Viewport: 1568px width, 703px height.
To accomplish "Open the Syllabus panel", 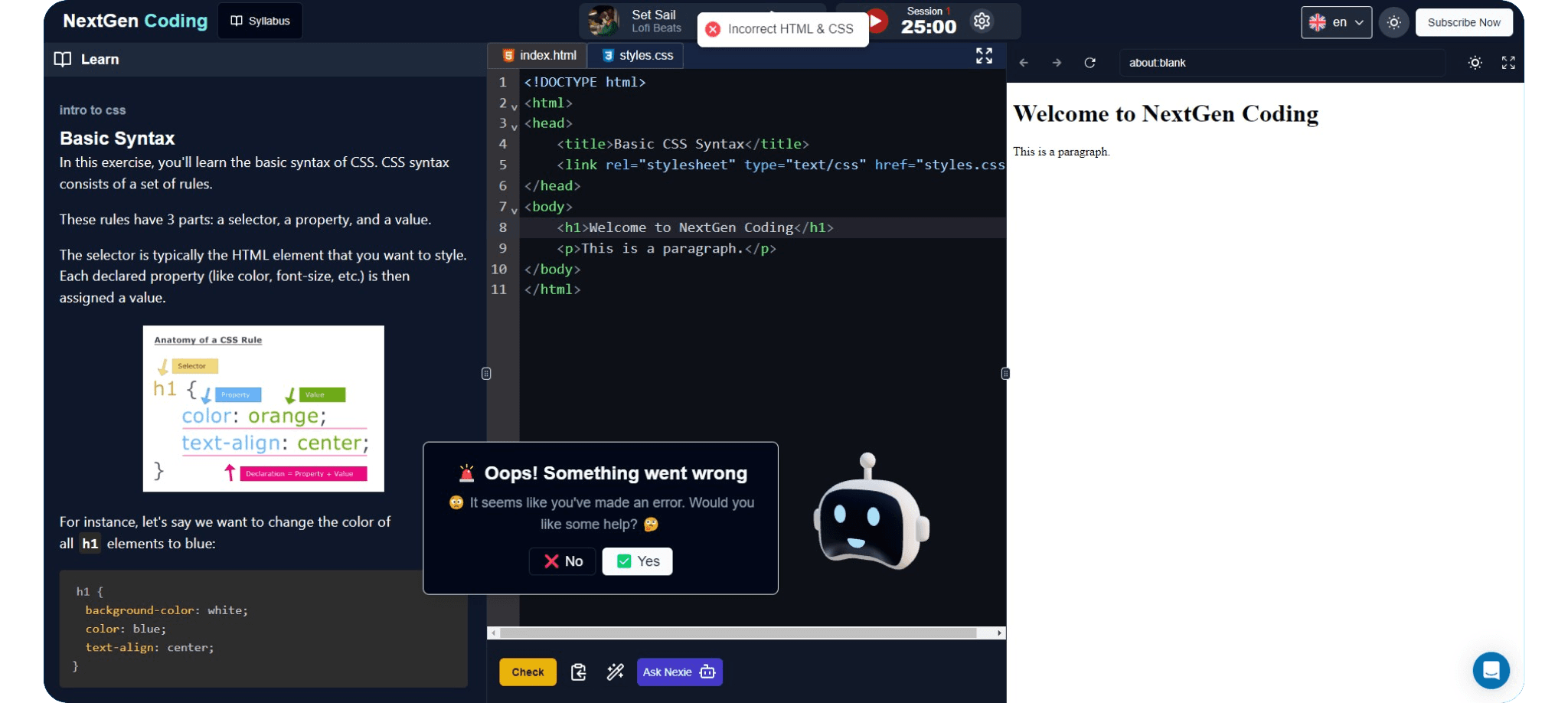I will click(260, 21).
